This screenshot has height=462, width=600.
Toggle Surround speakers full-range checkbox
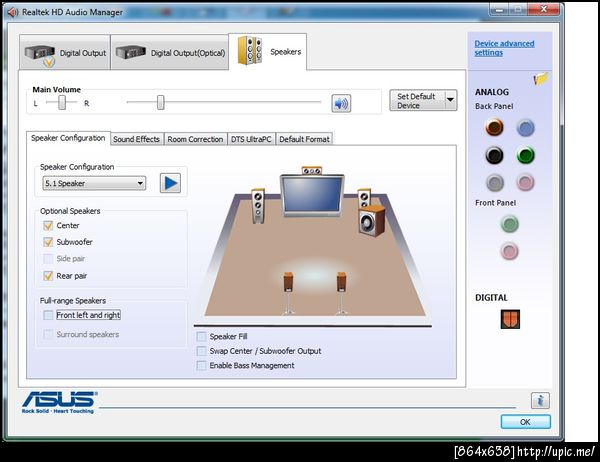tap(48, 334)
